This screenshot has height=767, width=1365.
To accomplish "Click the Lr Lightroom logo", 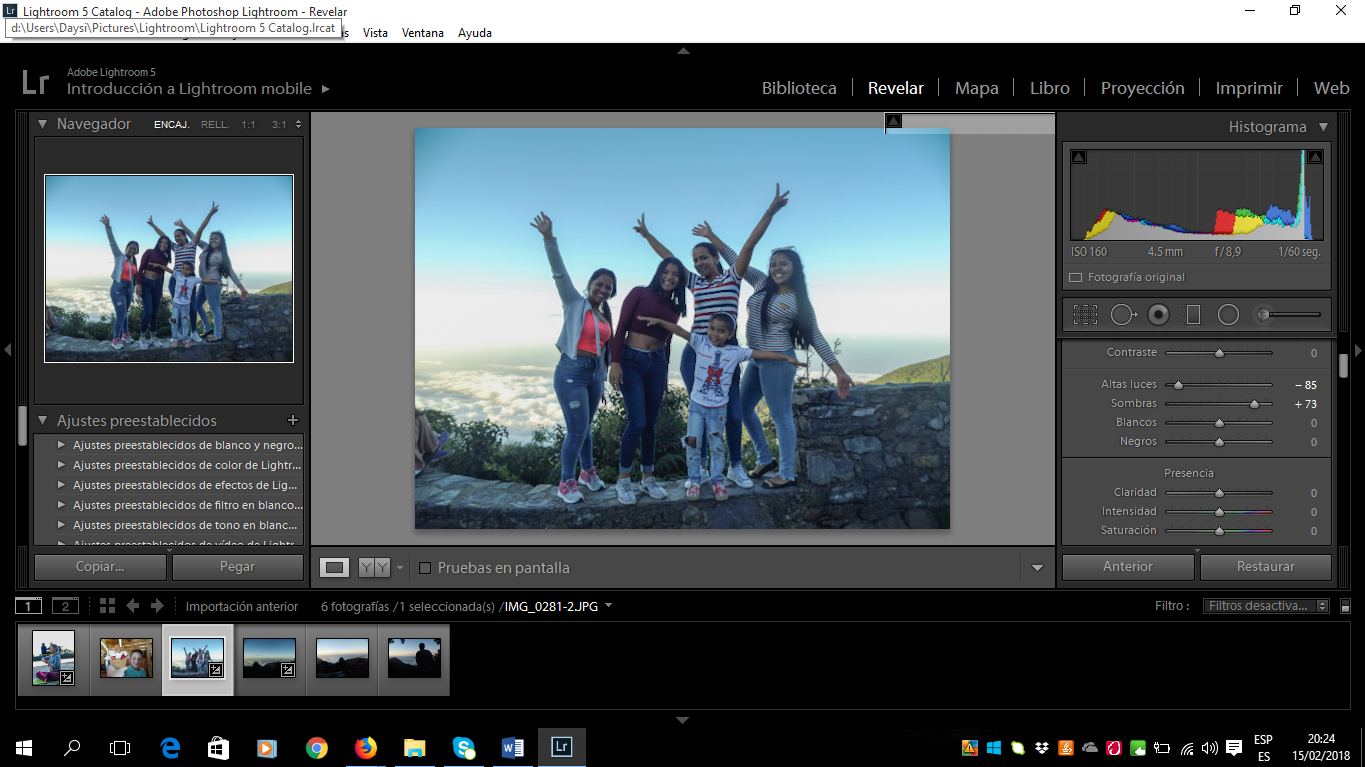I will point(35,82).
